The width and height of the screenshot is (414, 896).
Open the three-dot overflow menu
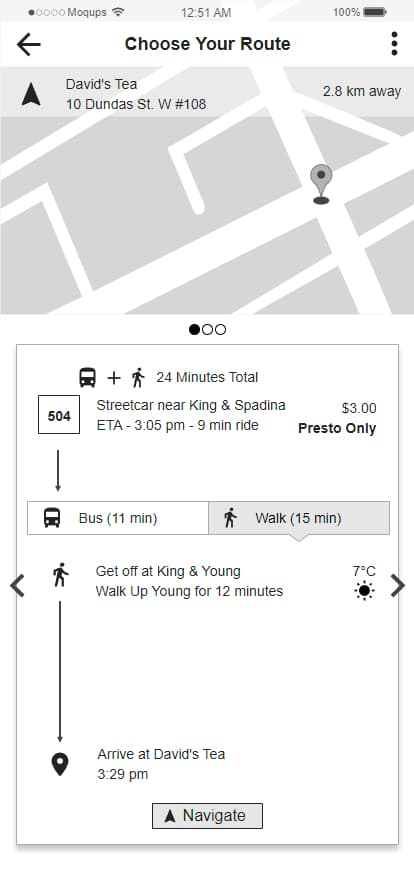coord(394,44)
